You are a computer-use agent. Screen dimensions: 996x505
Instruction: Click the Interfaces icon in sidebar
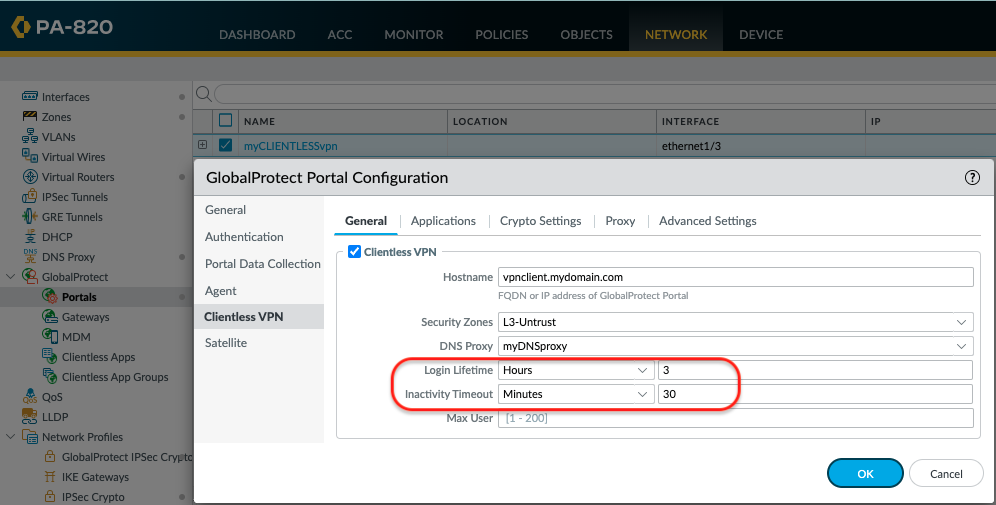coord(29,97)
